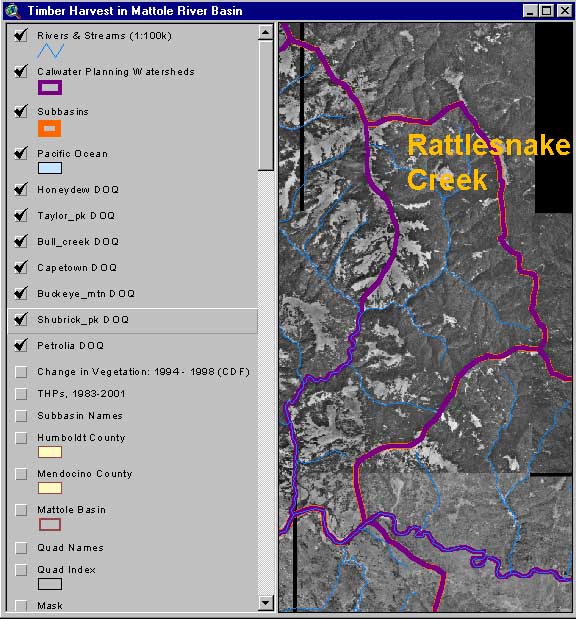Enable the THPs, 1983-2001 theme checkbox

(21, 394)
